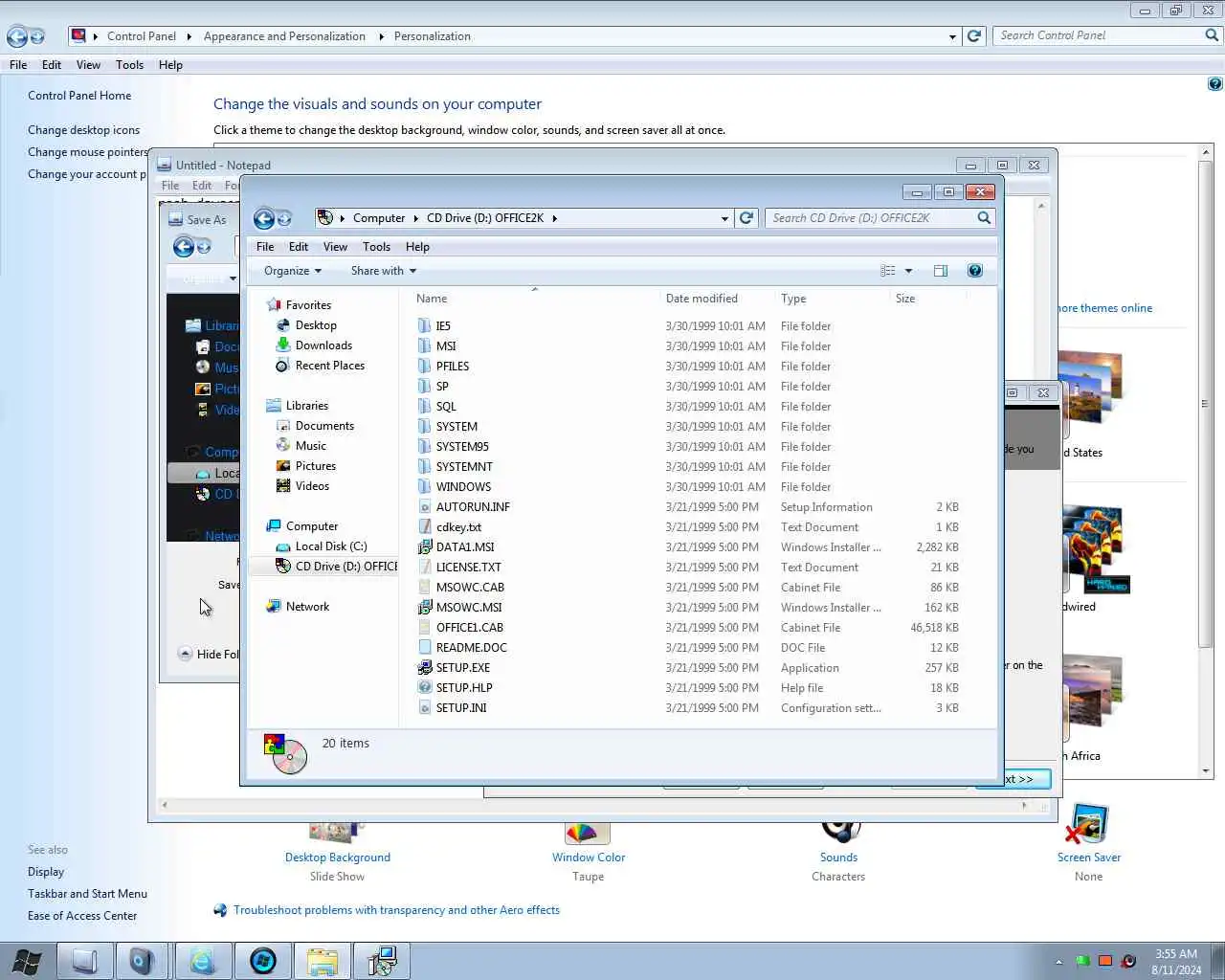The image size is (1225, 980).
Task: Open Desktop Background settings
Action: 338,857
